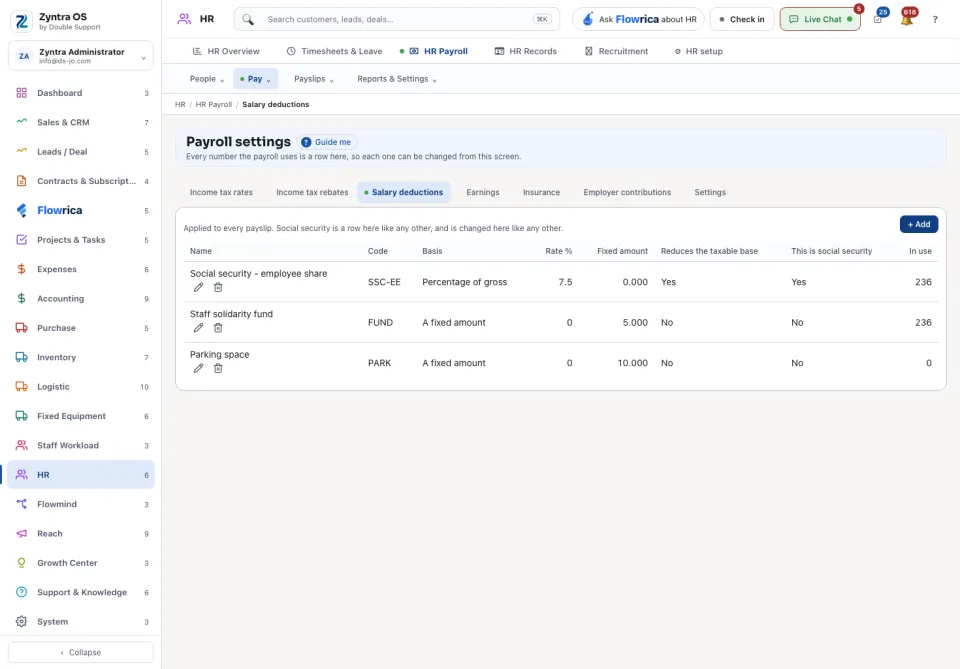Viewport: 960px width, 669px height.
Task: Delete the Staff solidarity fund row
Action: (x=218, y=327)
